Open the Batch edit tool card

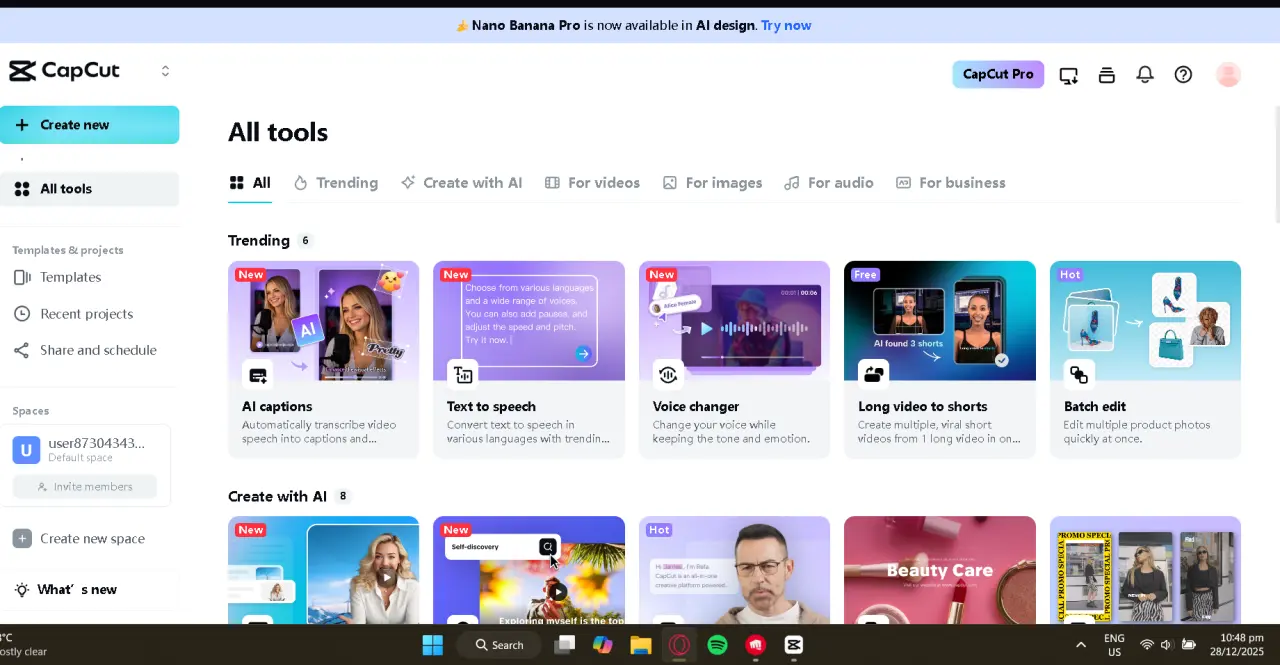tap(1145, 359)
